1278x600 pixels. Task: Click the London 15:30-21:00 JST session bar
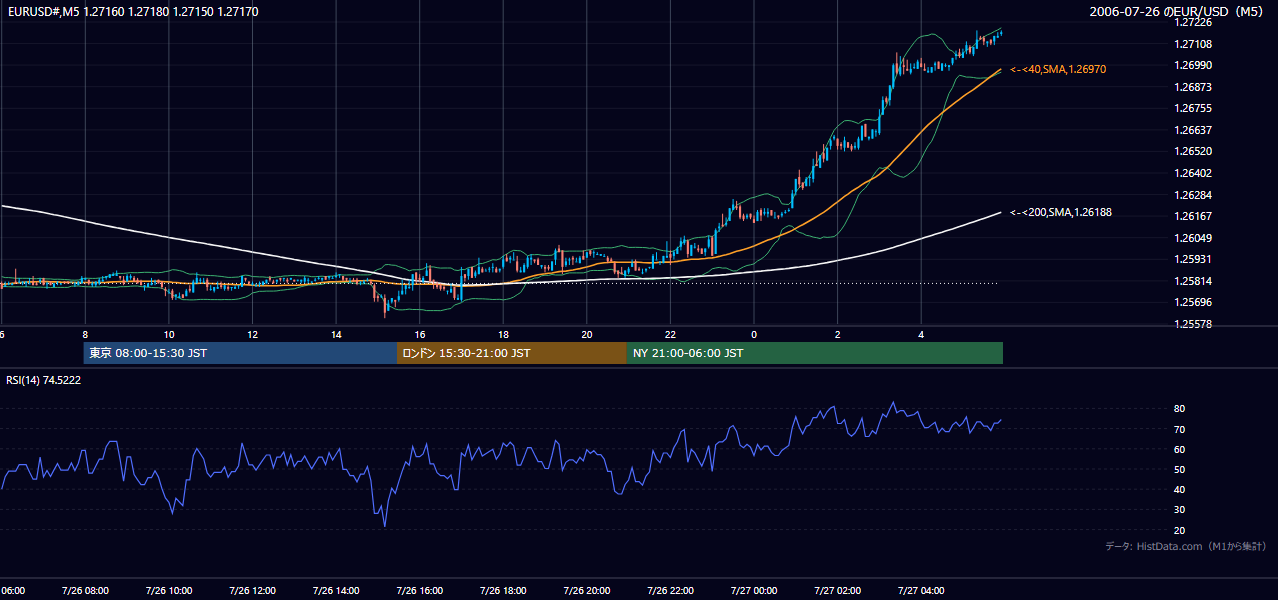pos(512,353)
